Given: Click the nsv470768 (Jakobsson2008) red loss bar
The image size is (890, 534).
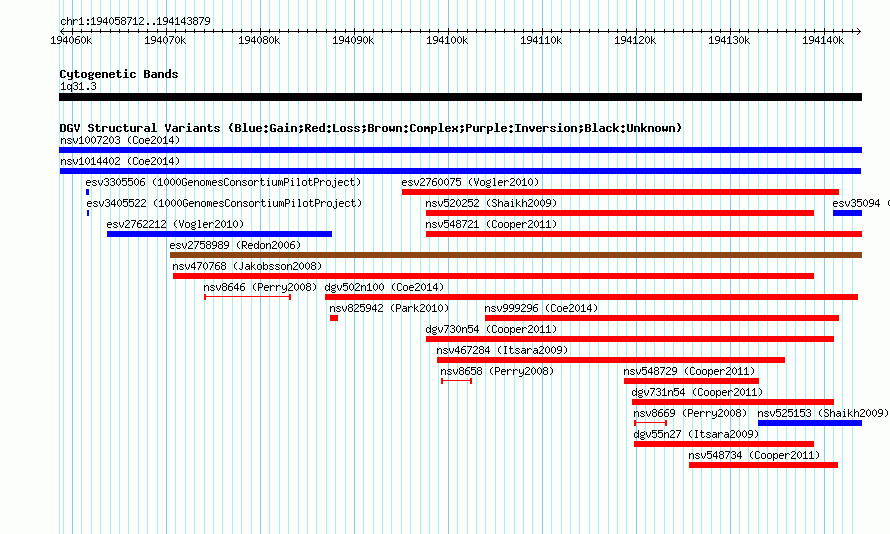Looking at the screenshot, I should point(493,276).
